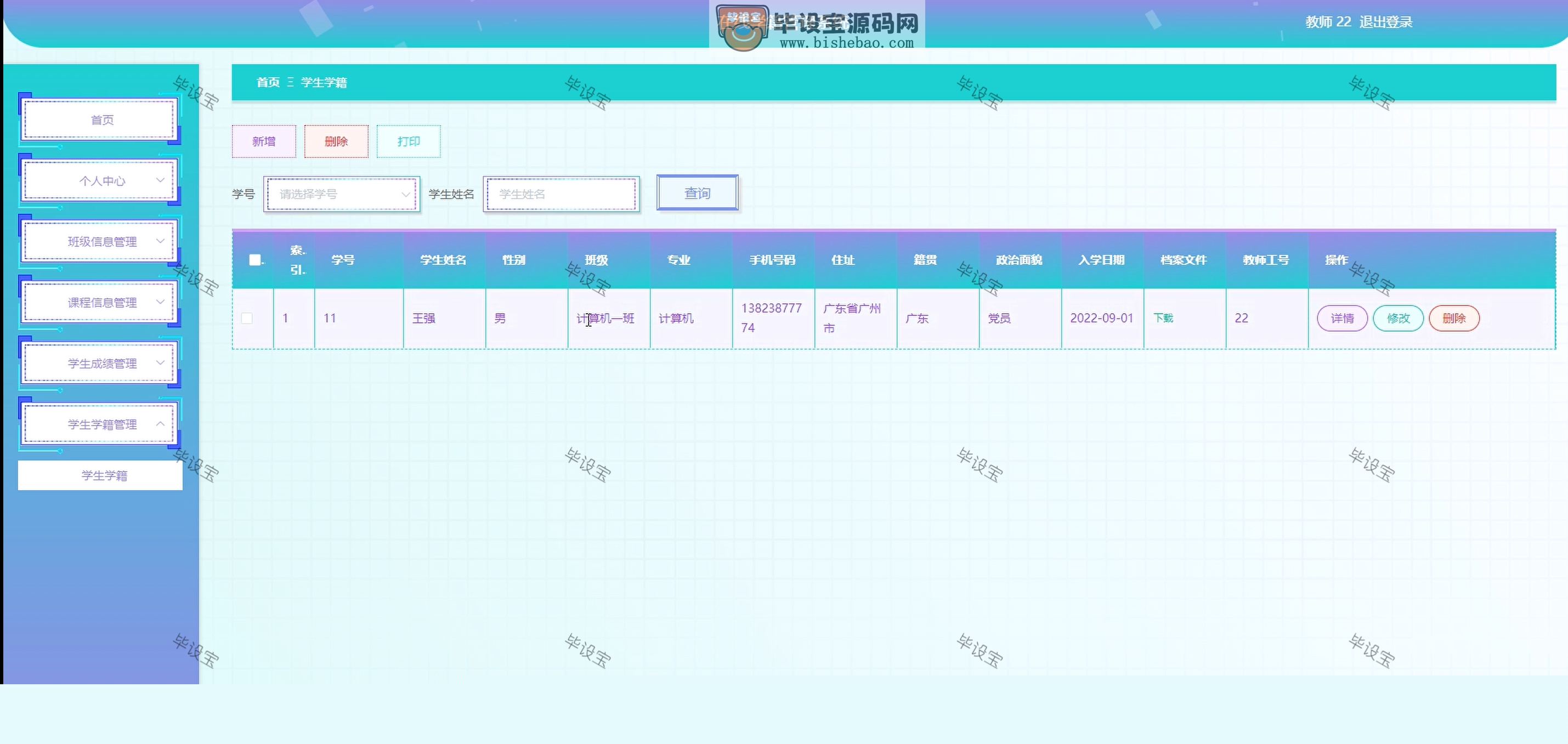Select the 学生学籍 sidebar item
This screenshot has width=1568, height=744.
tap(99, 475)
